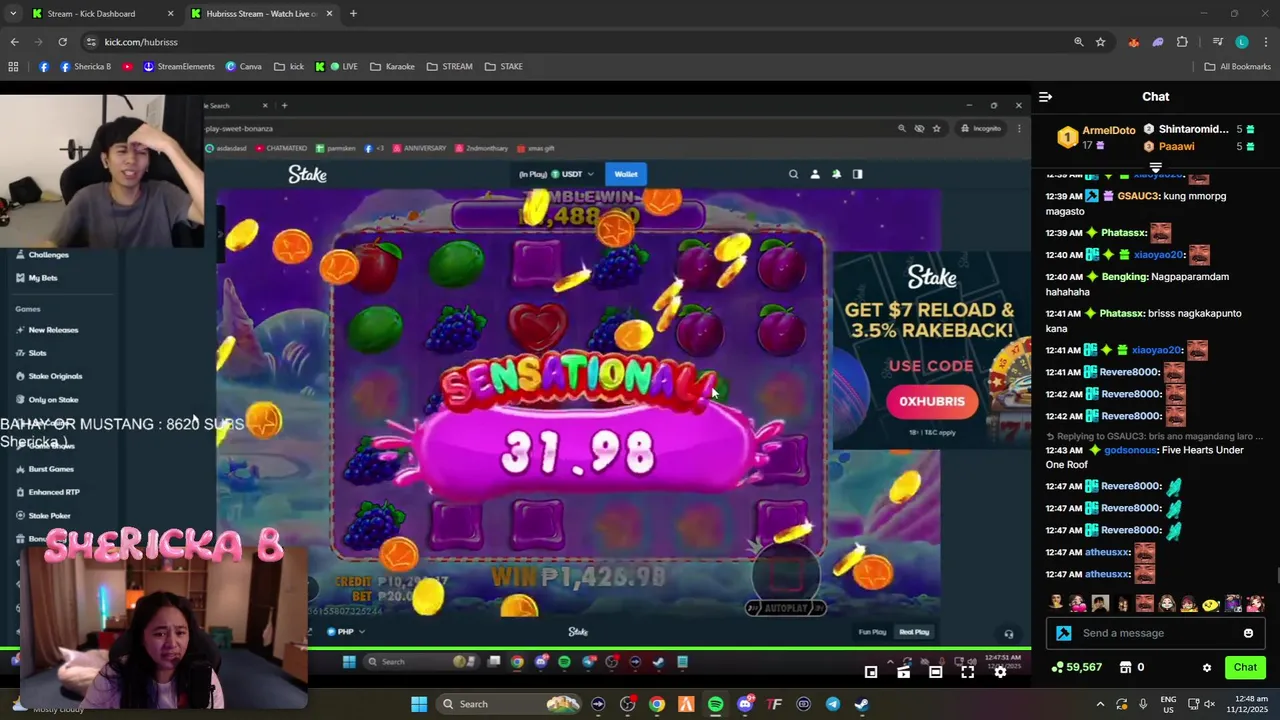Open Paaawi leaderboard entry
The image size is (1280, 720).
1176,146
